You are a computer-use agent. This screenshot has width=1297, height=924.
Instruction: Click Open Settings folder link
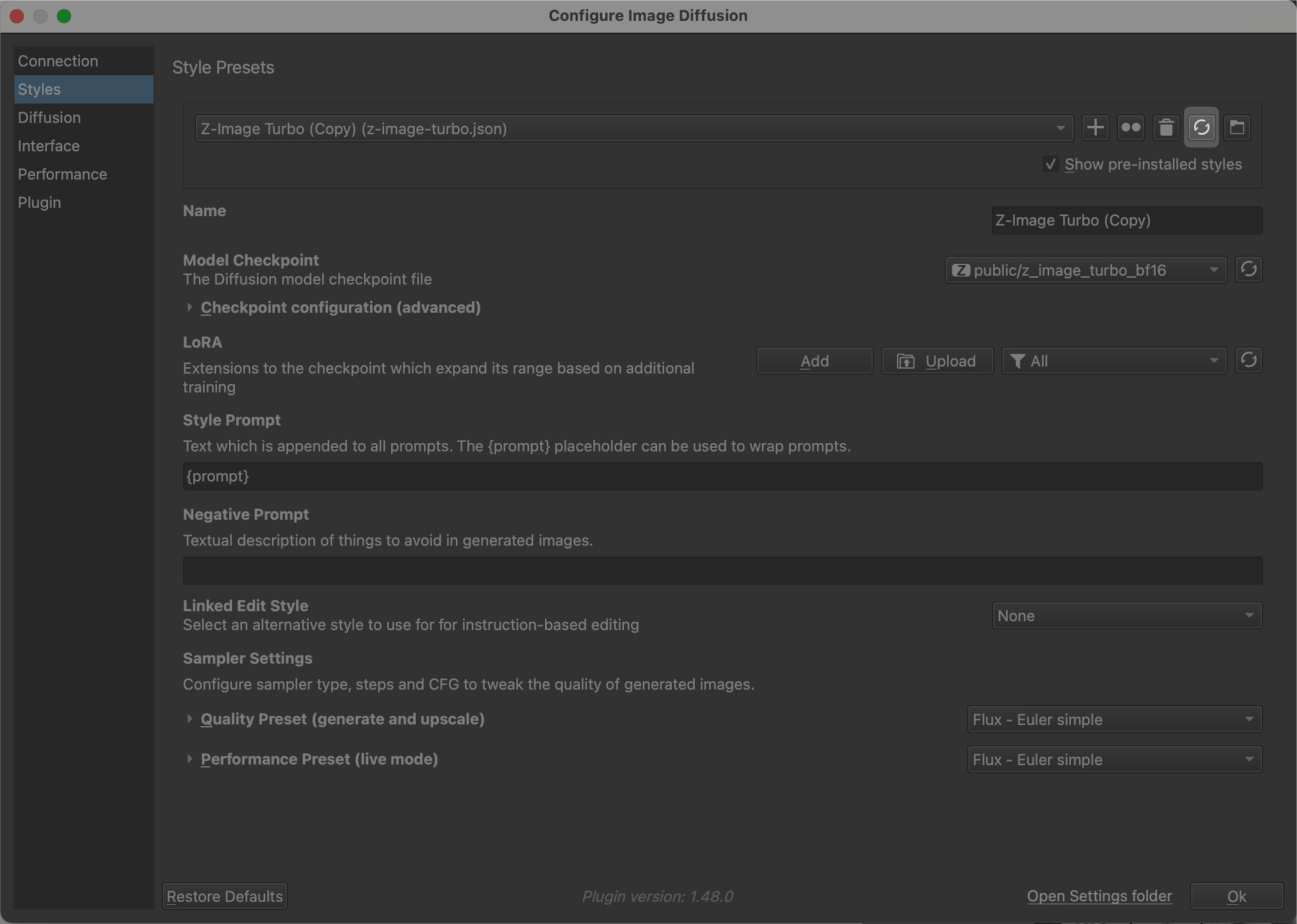point(1099,896)
